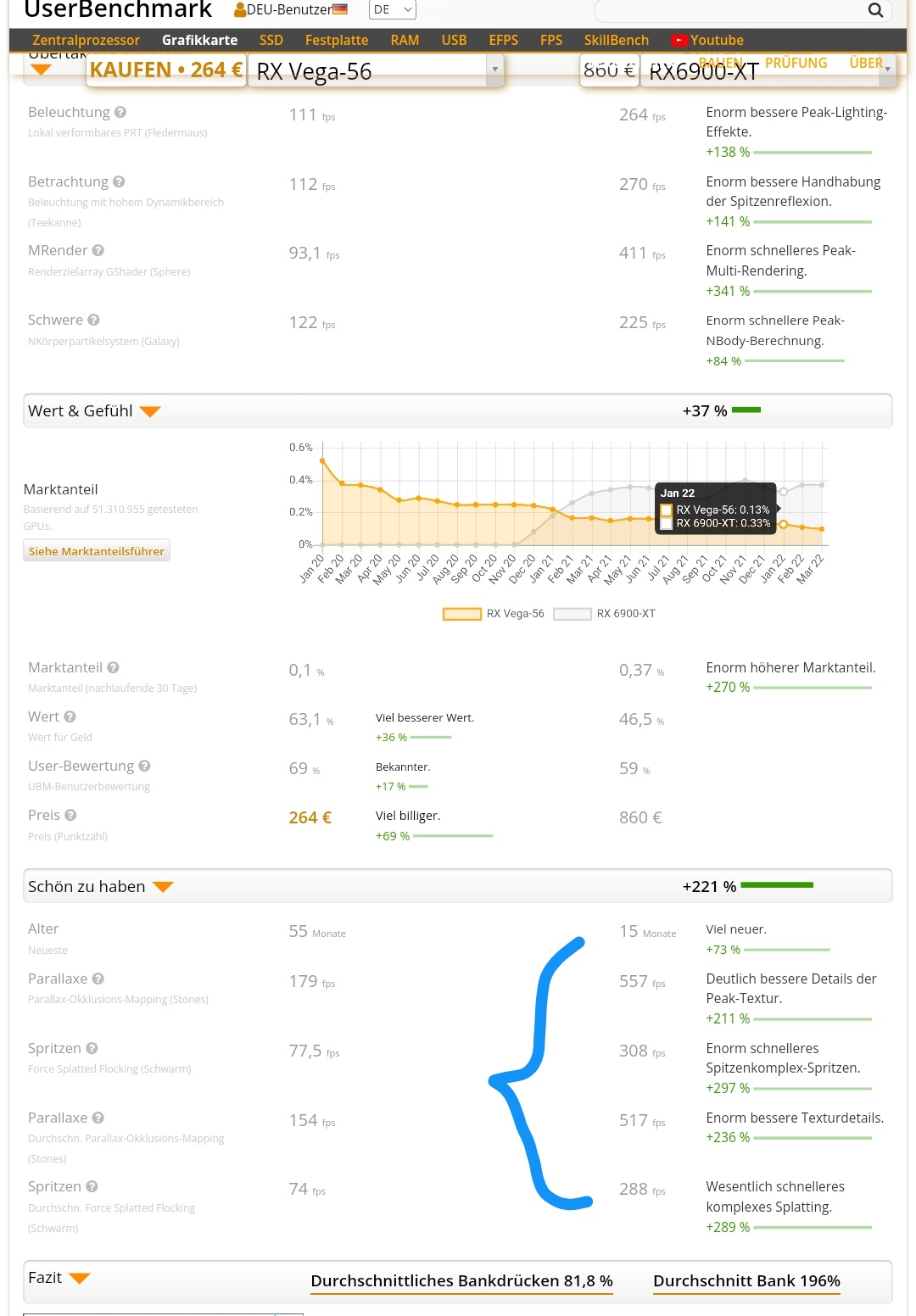Click the PRÜFUNG link
Viewport: 916px width, 1316px height.
point(796,63)
